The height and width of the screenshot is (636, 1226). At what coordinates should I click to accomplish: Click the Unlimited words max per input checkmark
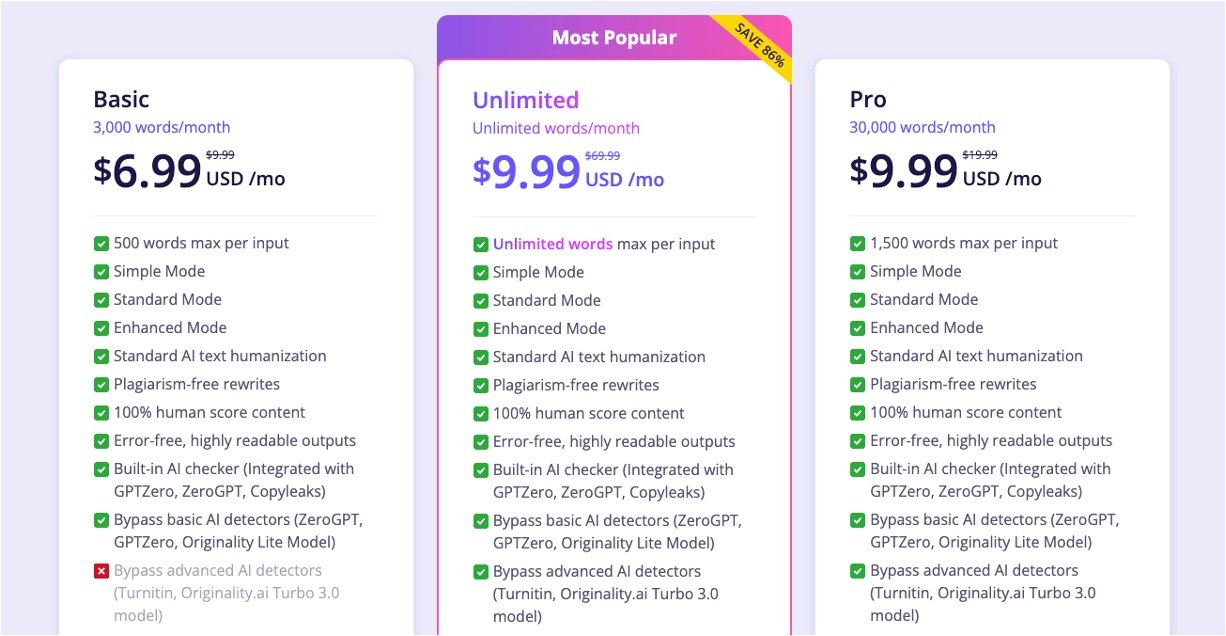click(480, 244)
